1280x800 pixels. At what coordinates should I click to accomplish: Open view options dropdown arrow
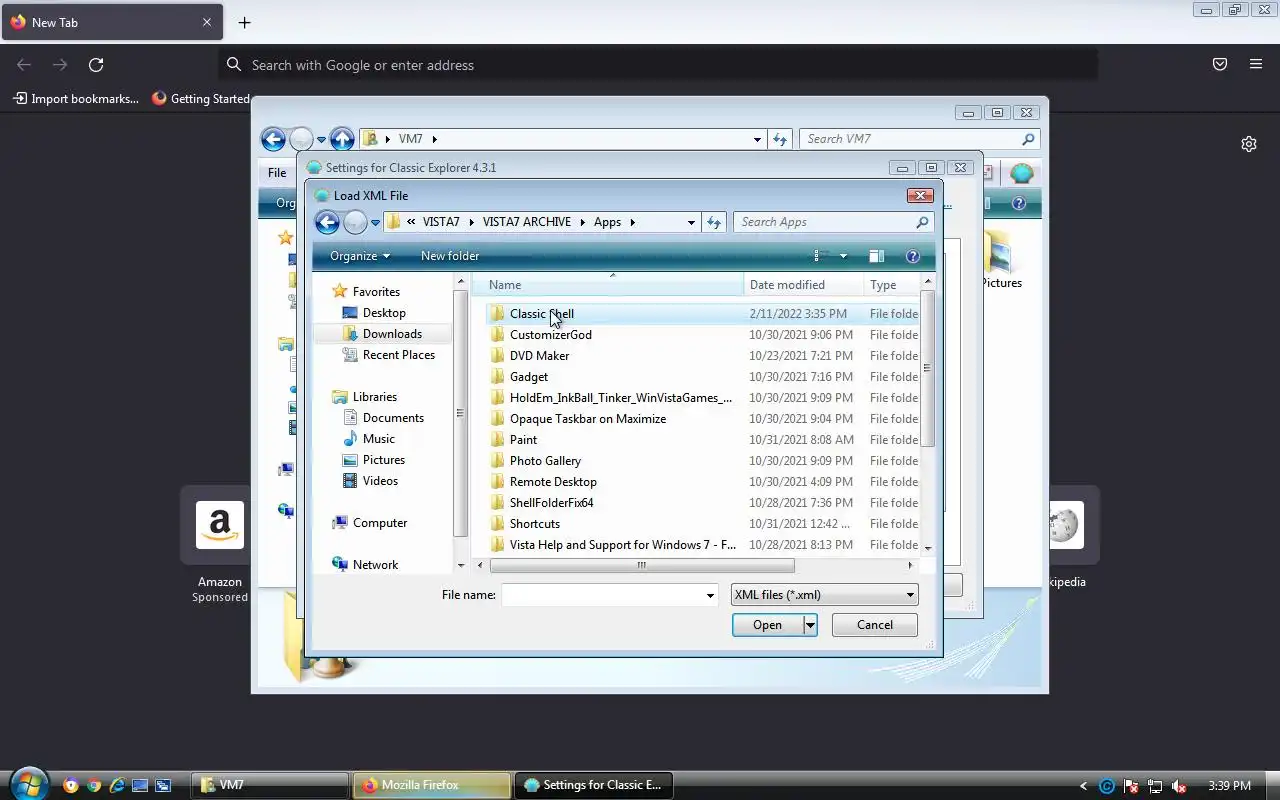tap(843, 256)
